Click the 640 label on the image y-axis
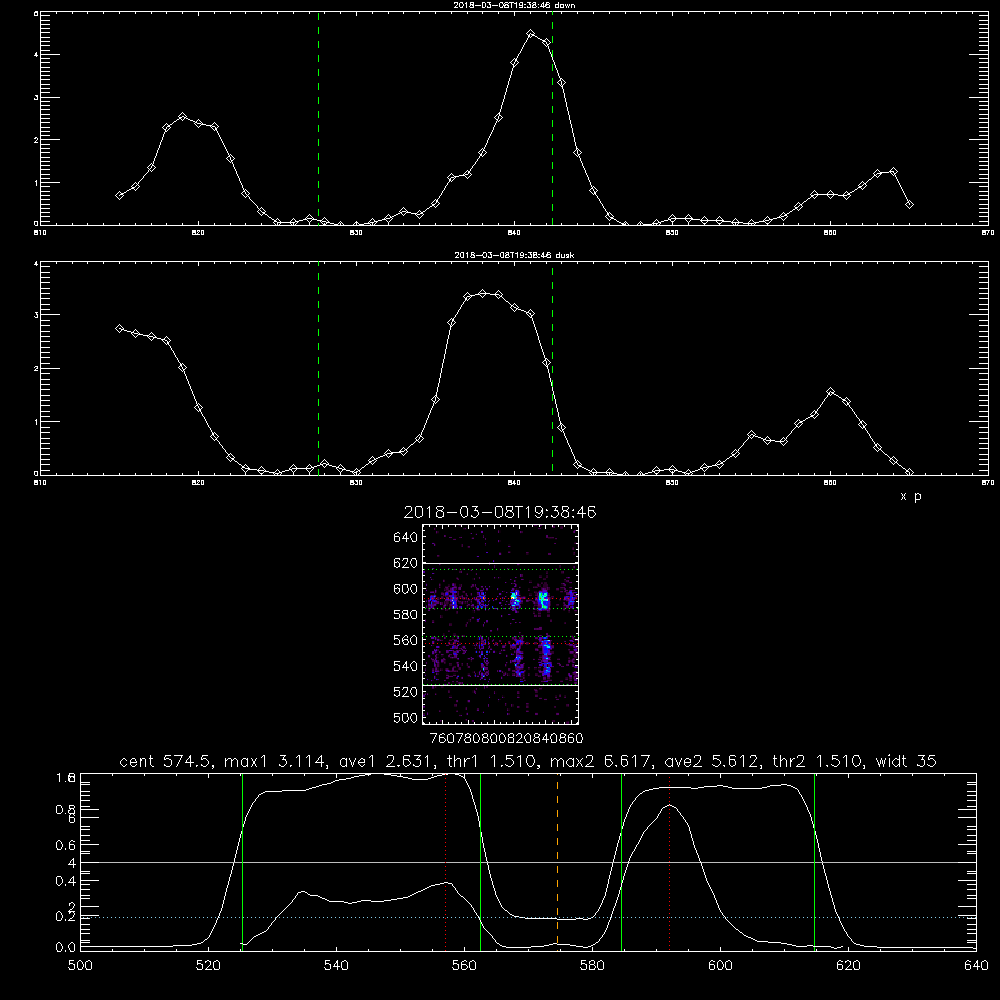The width and height of the screenshot is (1000, 1000). pos(405,538)
